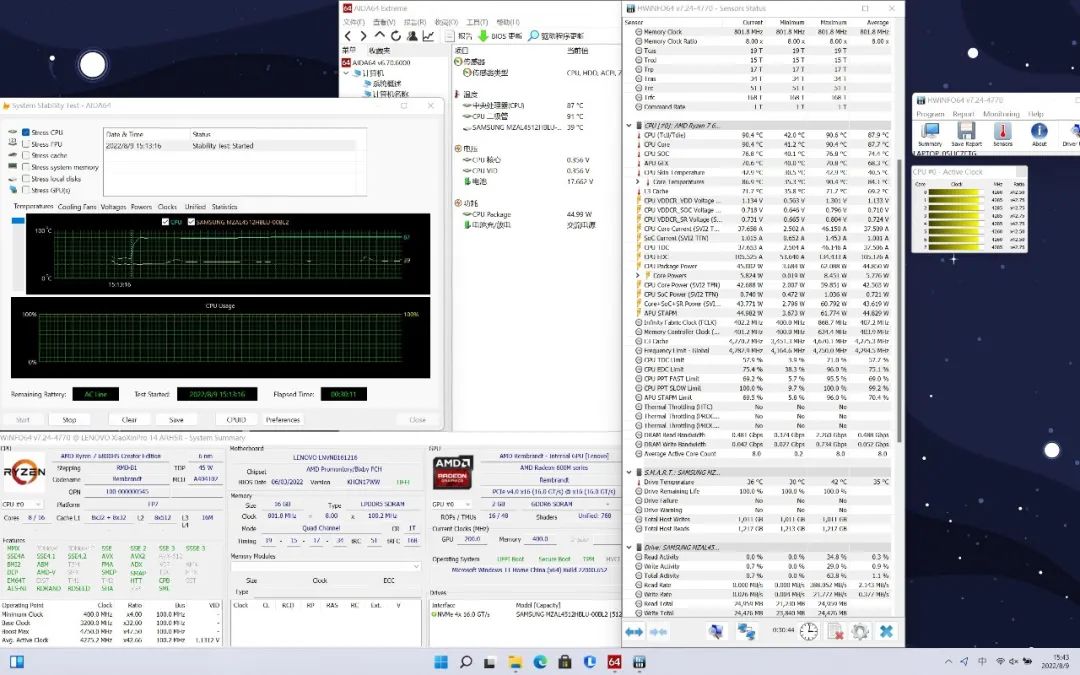Open the 报告 report tool in AIDA64 toolbar

[459, 36]
